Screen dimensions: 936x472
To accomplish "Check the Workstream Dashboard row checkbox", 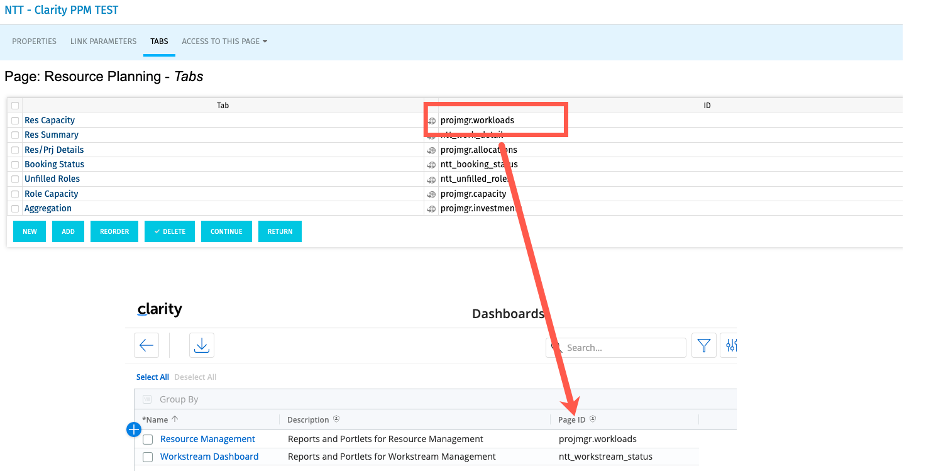I will pos(148,458).
